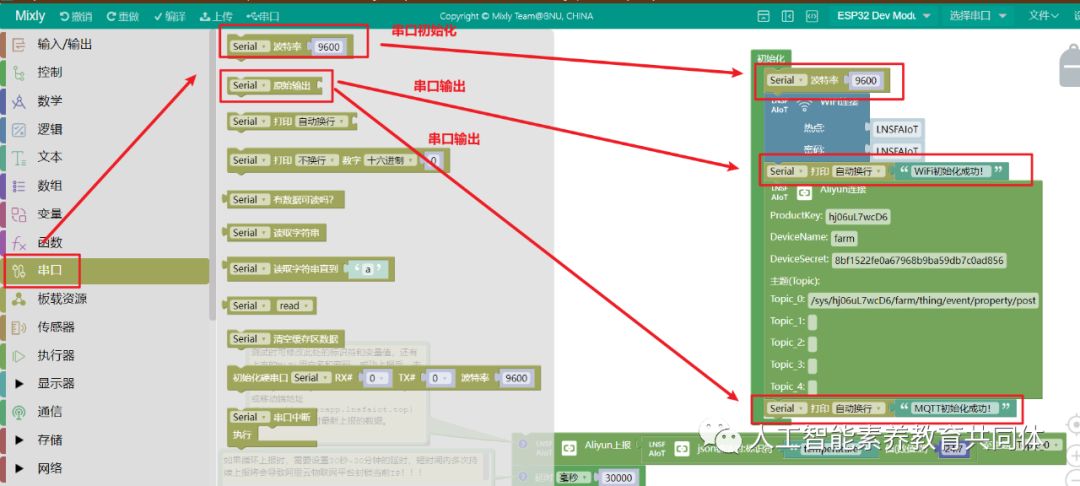The width and height of the screenshot is (1080, 486).
Task: Open the 文件 file menu
Action: pyautogui.click(x=1044, y=16)
